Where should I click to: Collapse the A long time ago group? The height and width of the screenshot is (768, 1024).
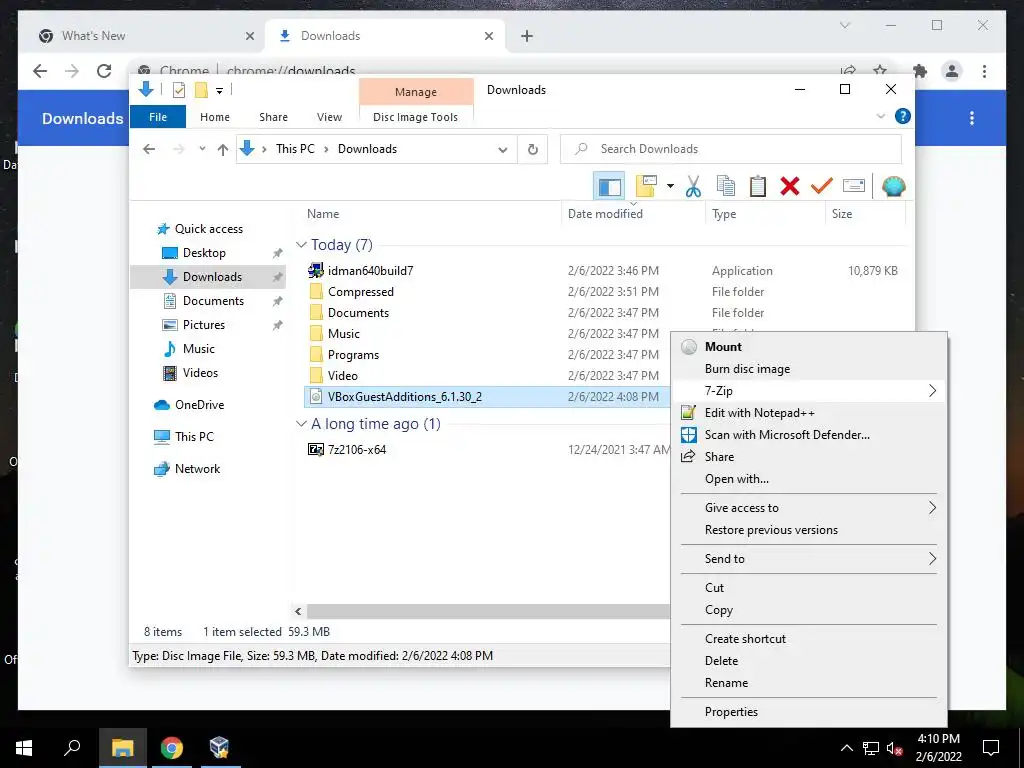[x=301, y=424]
